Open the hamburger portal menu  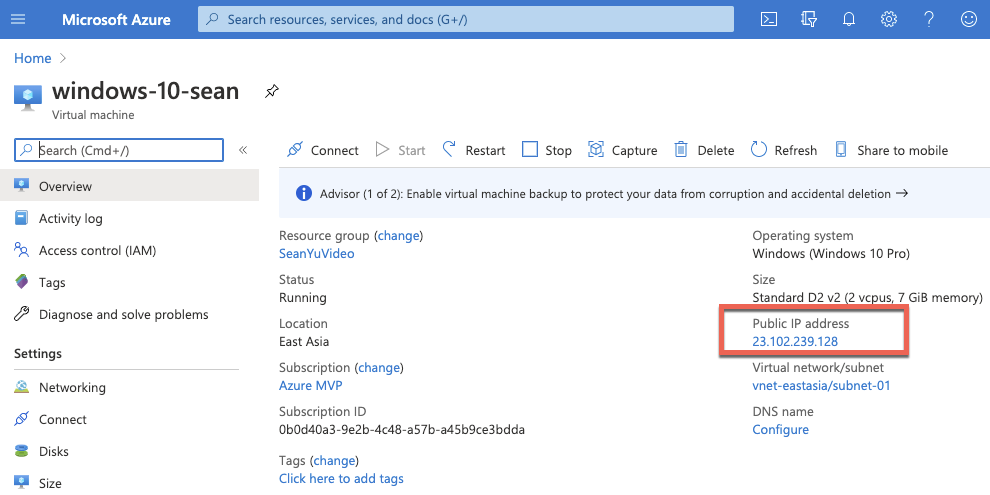click(18, 19)
